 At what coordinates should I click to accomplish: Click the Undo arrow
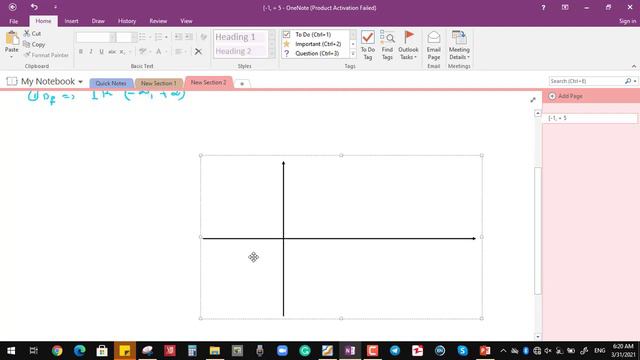(x=34, y=7)
